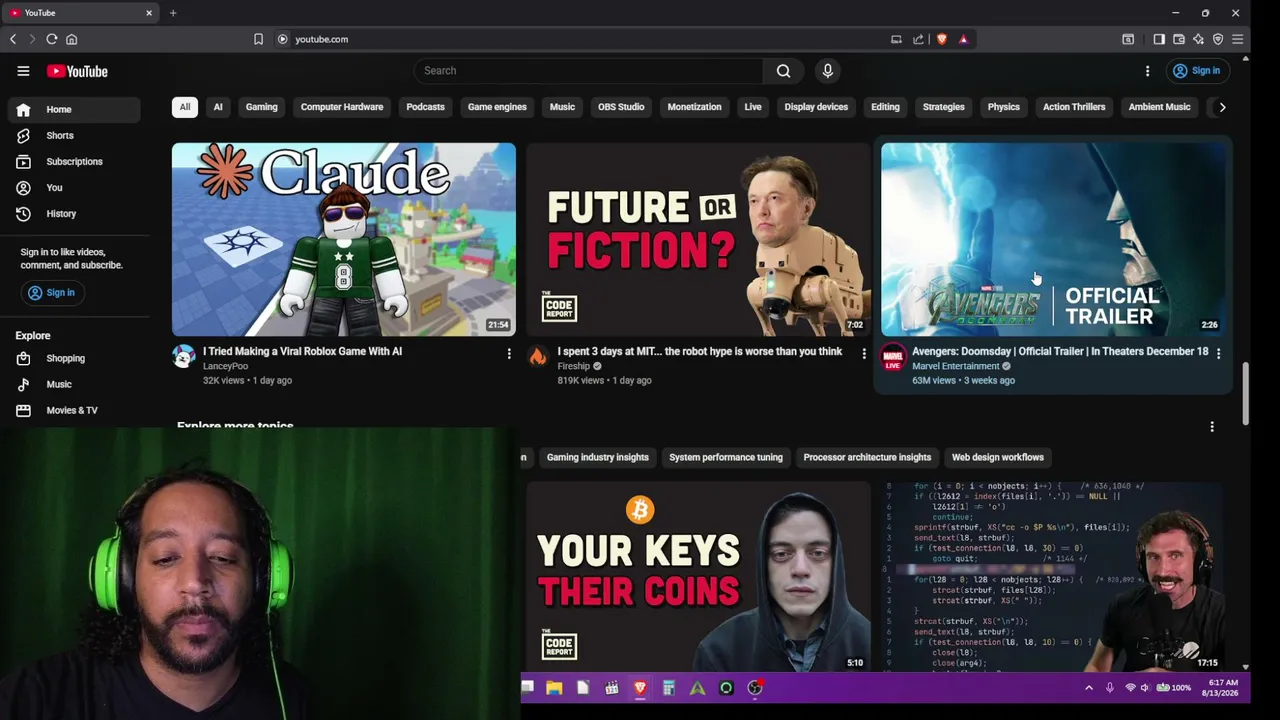Open Subscriptions in the sidebar

click(75, 162)
